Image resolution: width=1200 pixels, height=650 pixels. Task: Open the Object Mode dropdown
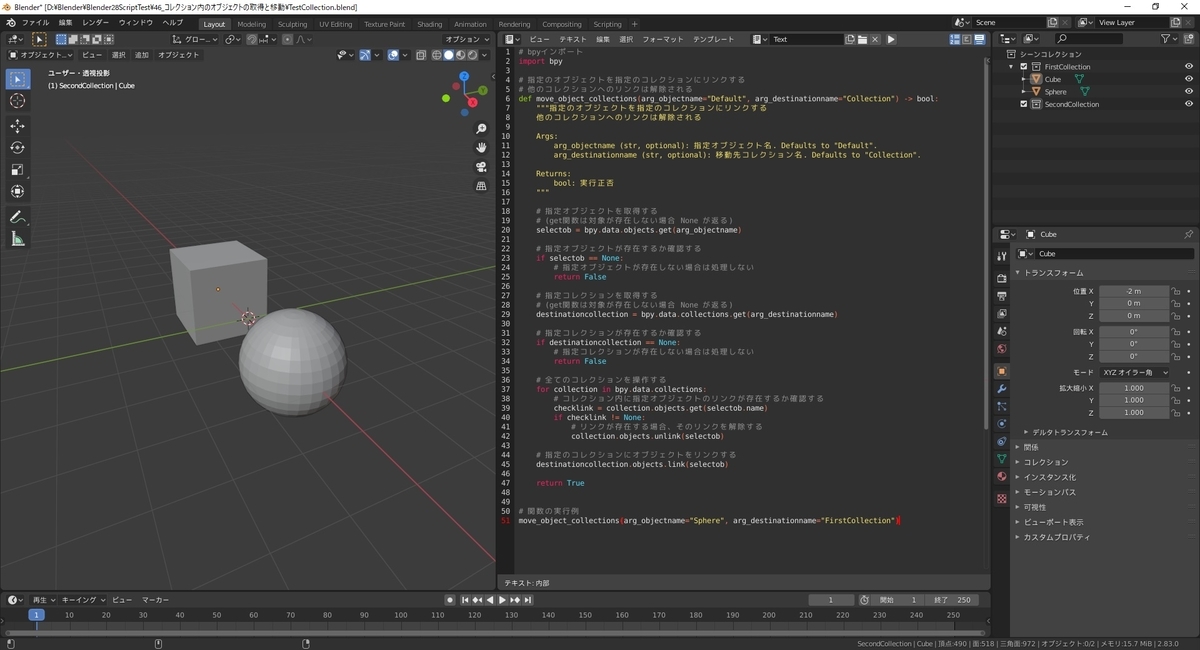[x=40, y=55]
